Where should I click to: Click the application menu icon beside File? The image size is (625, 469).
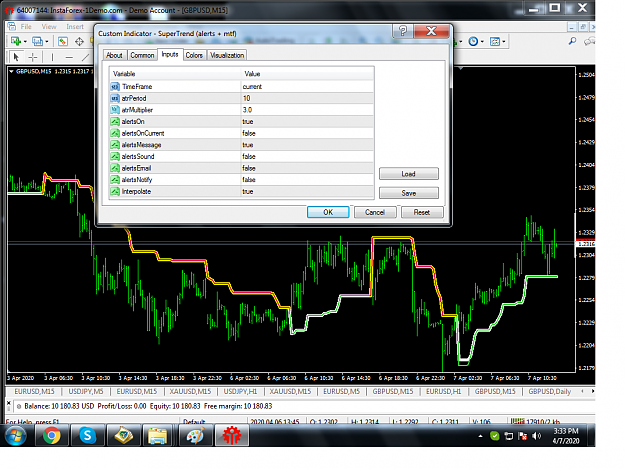coord(12,26)
